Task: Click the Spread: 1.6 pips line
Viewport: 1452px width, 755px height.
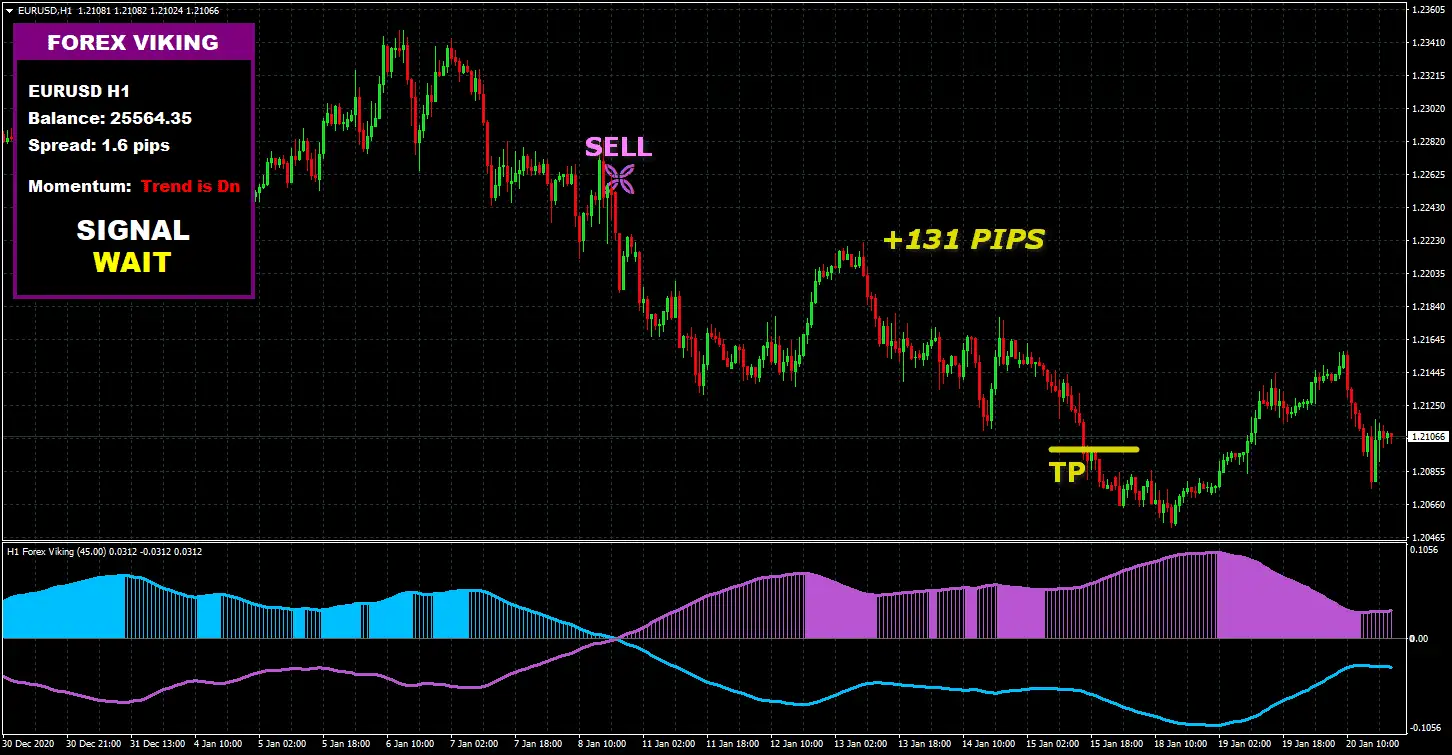Action: coord(99,145)
